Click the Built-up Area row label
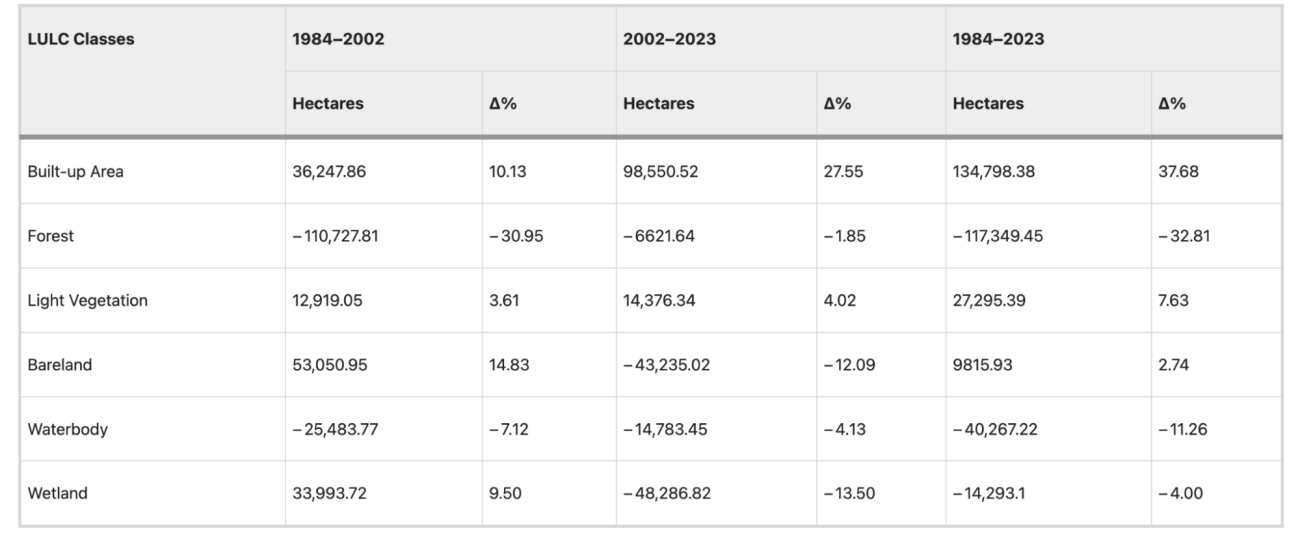The image size is (1300, 537). click(76, 171)
